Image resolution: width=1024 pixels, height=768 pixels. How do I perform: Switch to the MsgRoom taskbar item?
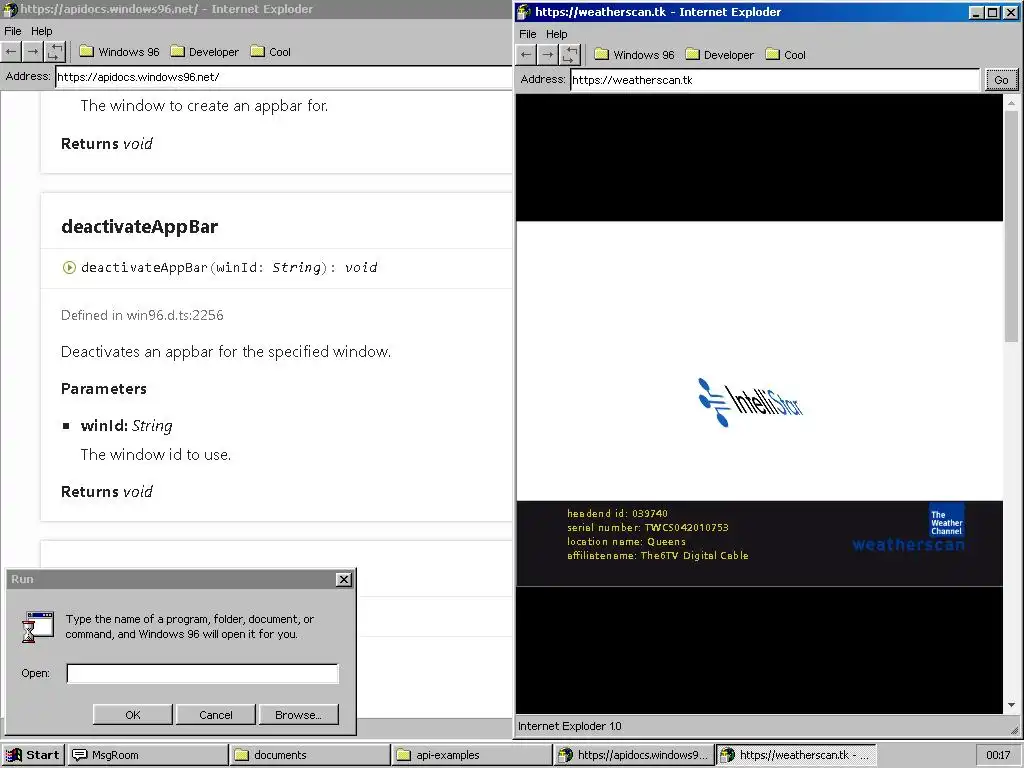pos(148,755)
